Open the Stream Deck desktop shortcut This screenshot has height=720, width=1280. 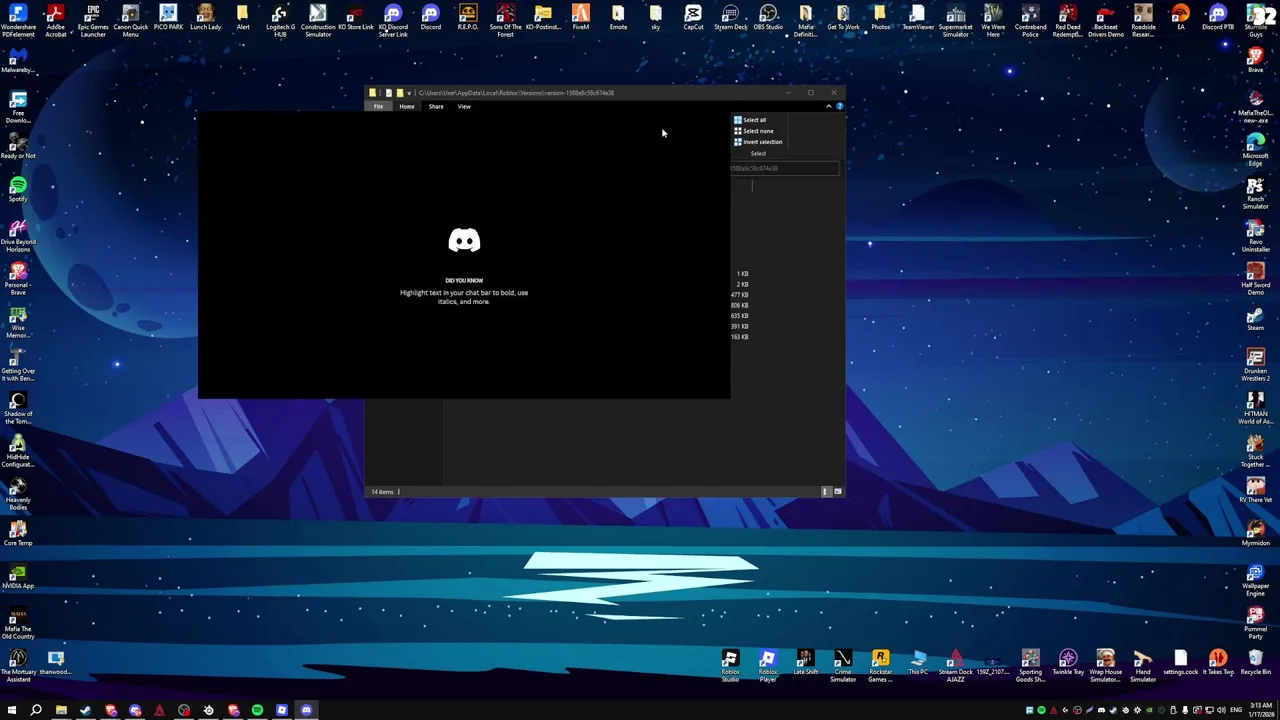click(x=730, y=18)
